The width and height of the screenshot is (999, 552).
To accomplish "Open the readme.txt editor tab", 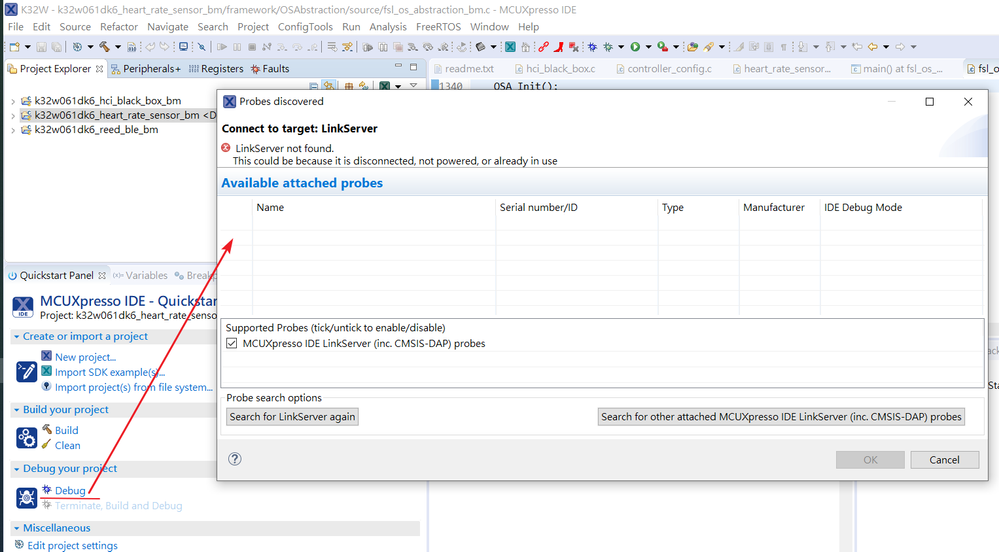I will point(463,69).
